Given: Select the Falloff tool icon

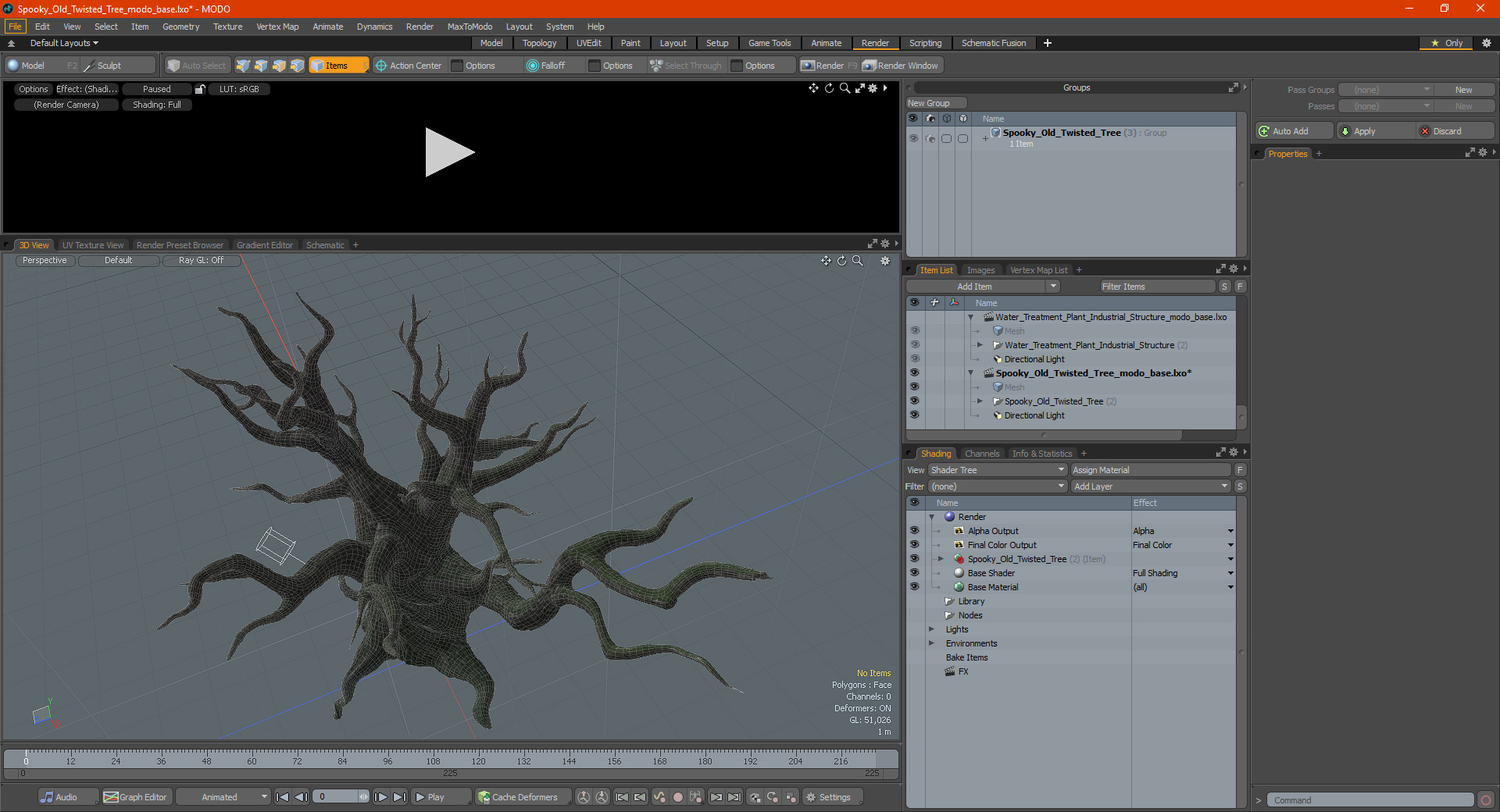Looking at the screenshot, I should (x=533, y=66).
